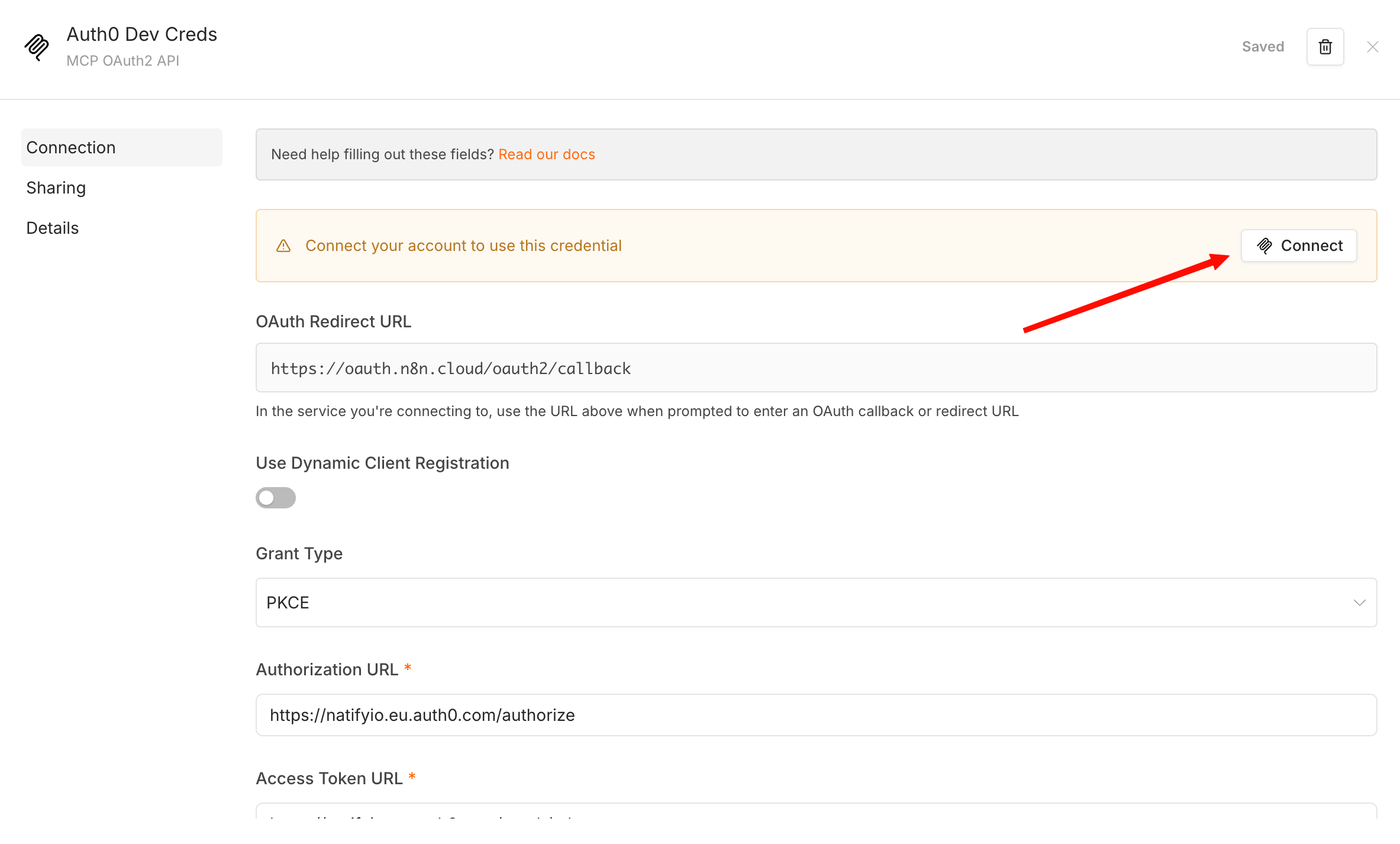Click the OAuth Redirect URL label
1400x844 pixels.
coord(333,321)
